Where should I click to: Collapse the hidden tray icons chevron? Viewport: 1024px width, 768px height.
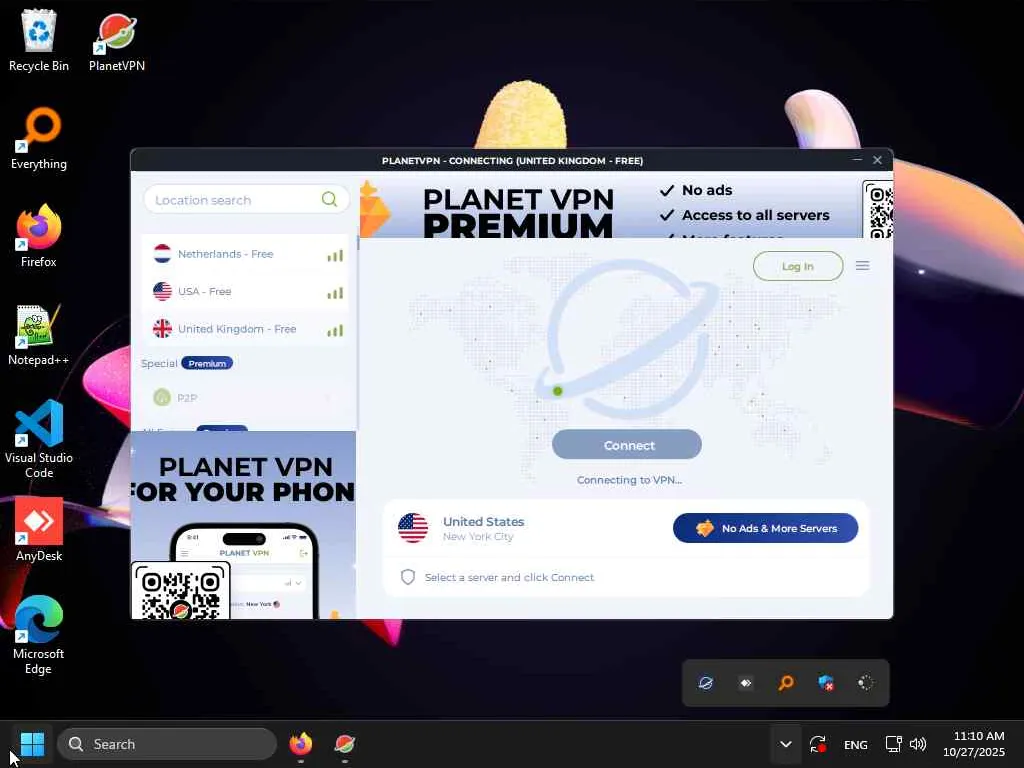click(786, 744)
